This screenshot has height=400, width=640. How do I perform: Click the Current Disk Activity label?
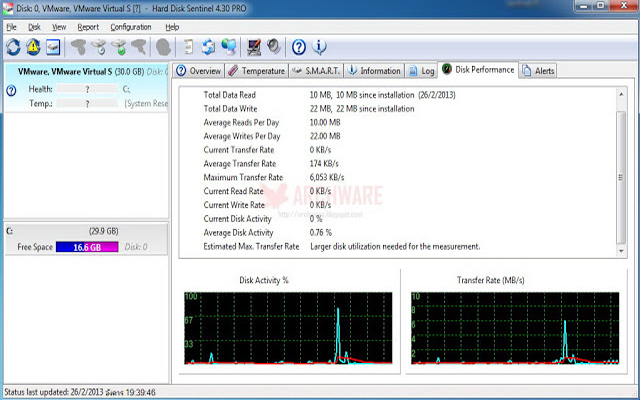238,219
